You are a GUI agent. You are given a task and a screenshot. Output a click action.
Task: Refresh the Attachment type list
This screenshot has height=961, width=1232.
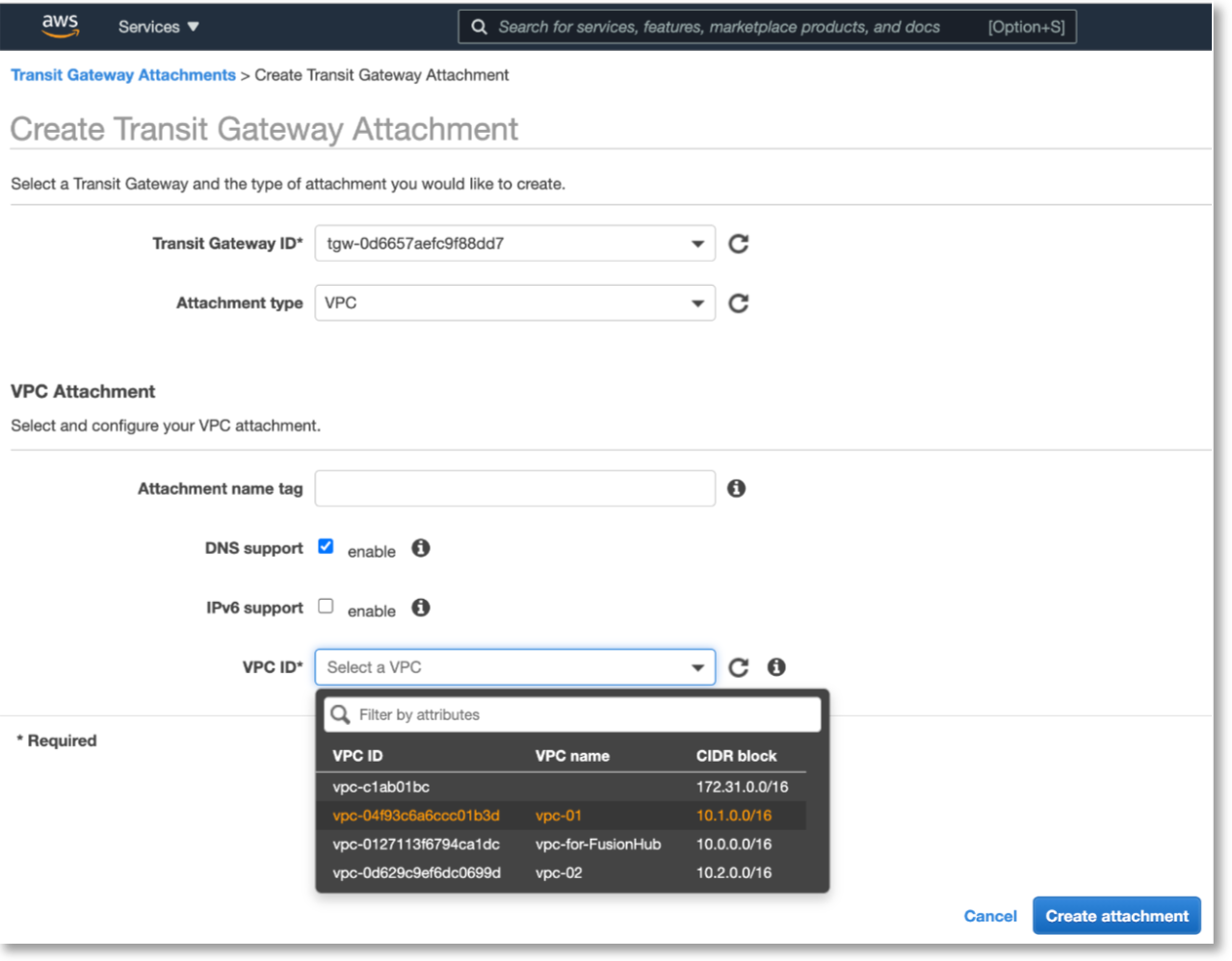739,303
